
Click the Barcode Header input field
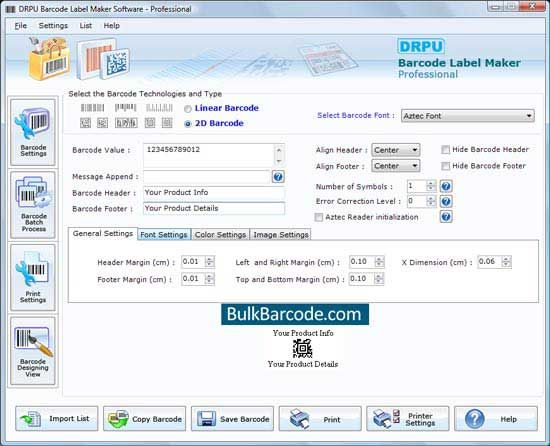tap(214, 192)
